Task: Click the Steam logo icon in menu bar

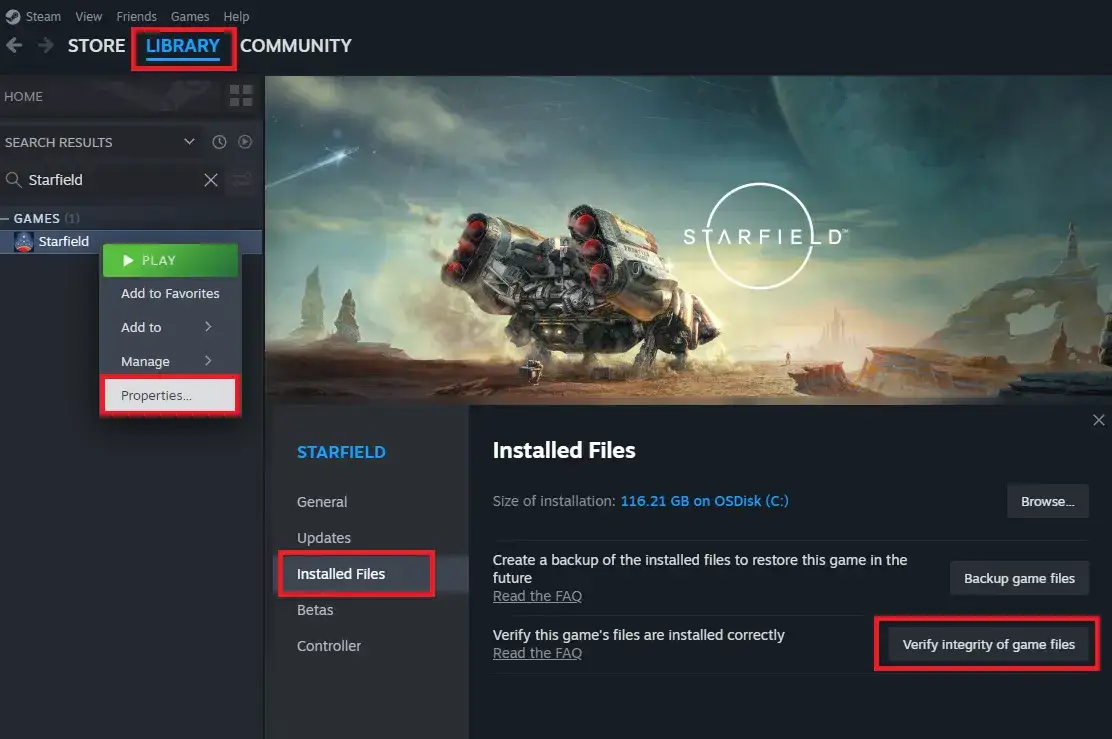Action: pos(11,16)
